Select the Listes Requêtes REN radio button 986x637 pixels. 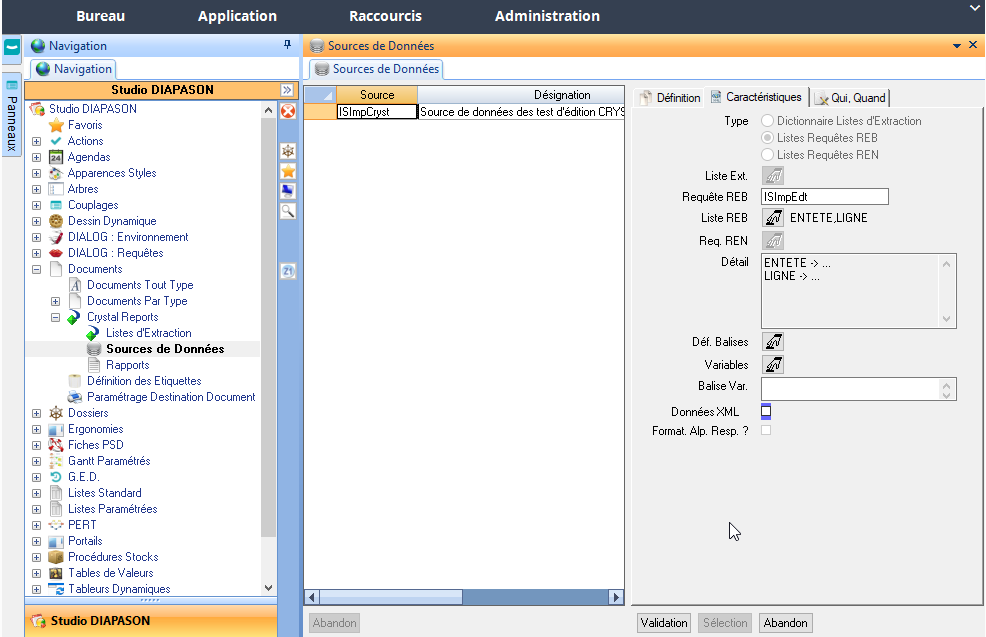(767, 155)
